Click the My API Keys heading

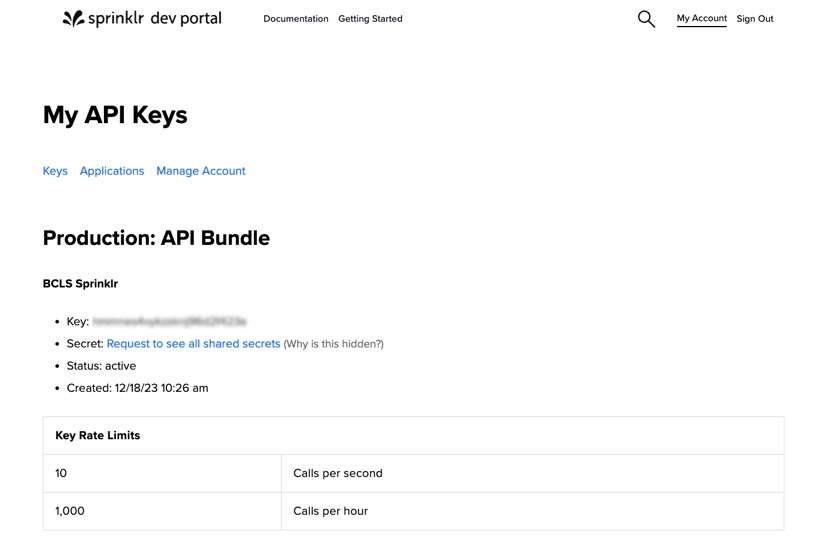pos(115,115)
